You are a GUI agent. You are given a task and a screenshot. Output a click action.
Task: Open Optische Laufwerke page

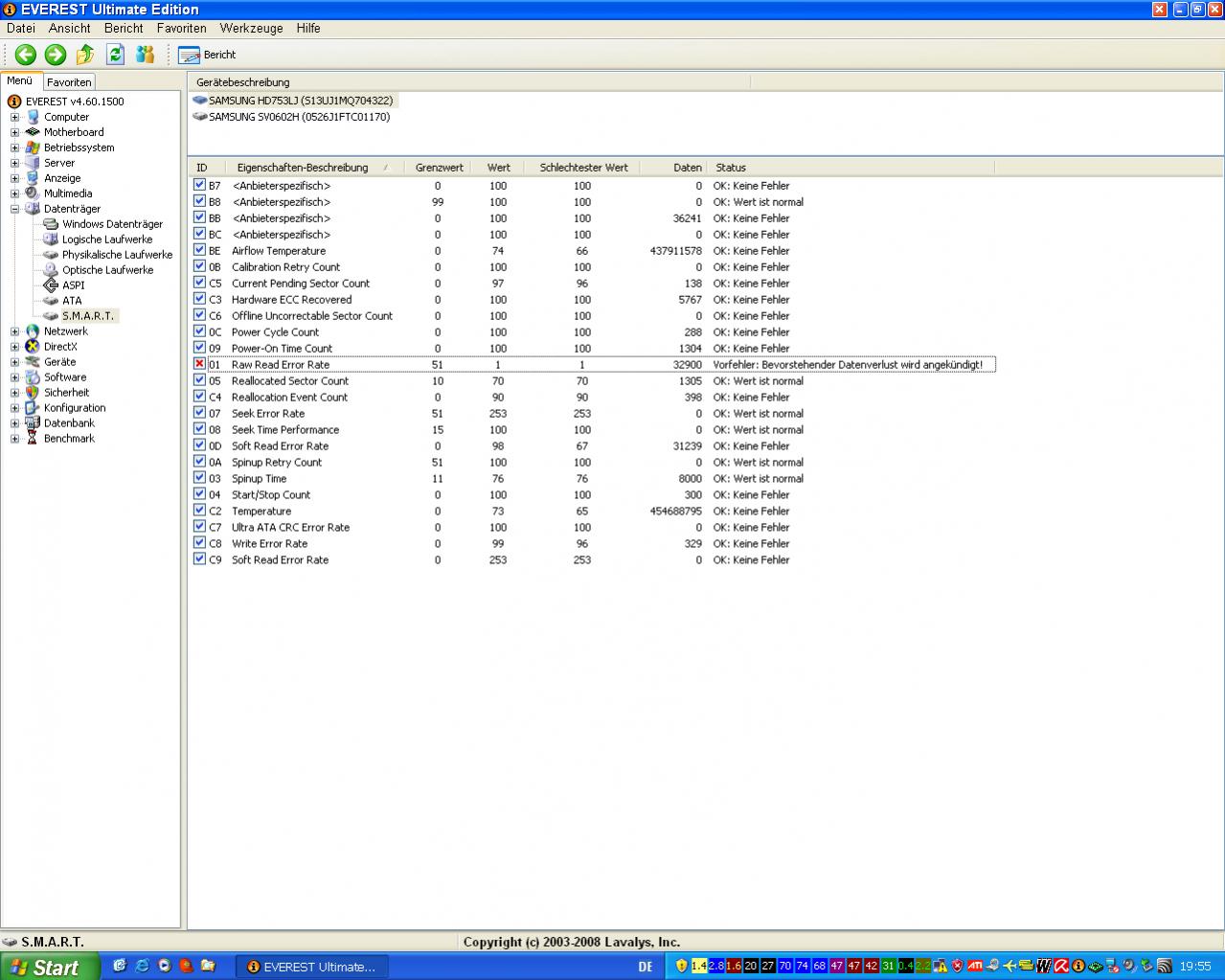[x=107, y=270]
